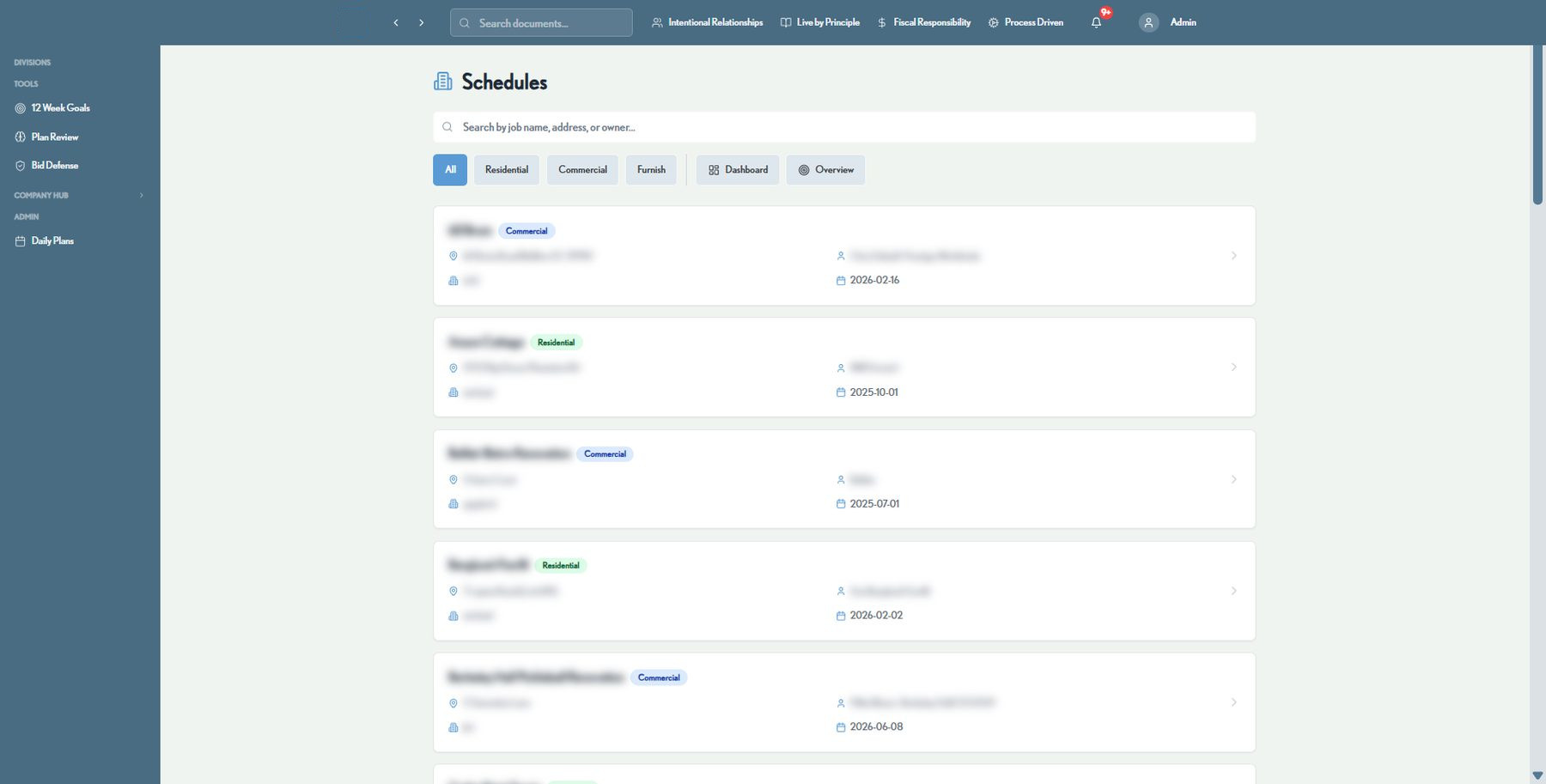This screenshot has width=1546, height=784.
Task: Expand the Company Hub section chevron
Action: pyautogui.click(x=142, y=196)
